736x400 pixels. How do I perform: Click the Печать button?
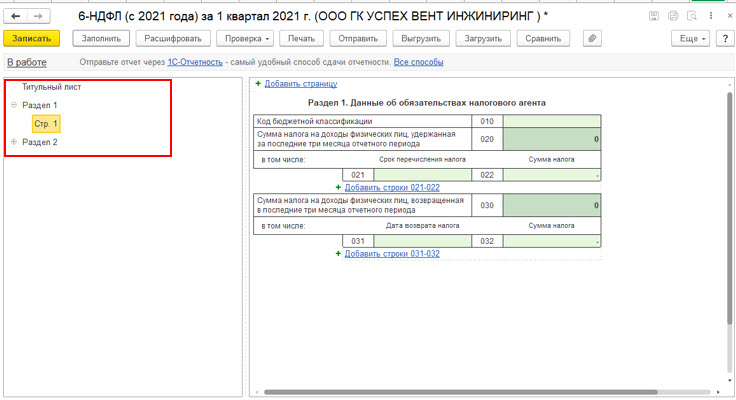coord(301,38)
